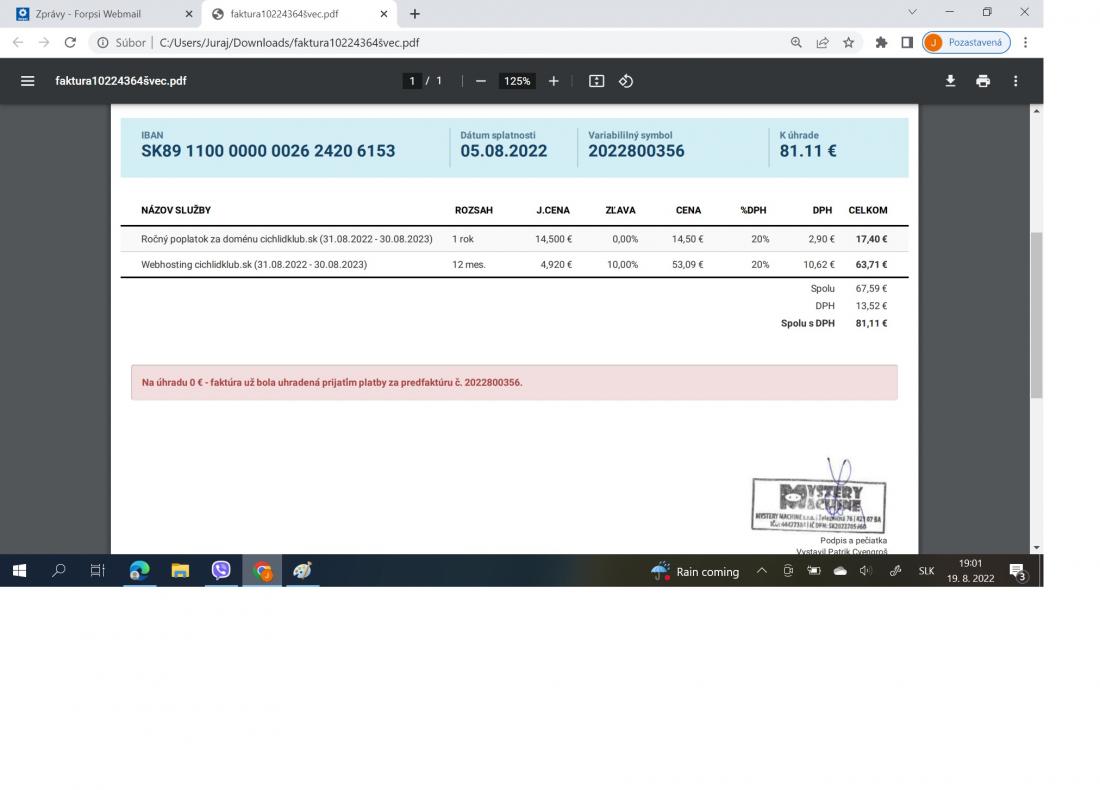This screenshot has width=1100, height=790.
Task: Print the invoice PDF
Action: [983, 81]
